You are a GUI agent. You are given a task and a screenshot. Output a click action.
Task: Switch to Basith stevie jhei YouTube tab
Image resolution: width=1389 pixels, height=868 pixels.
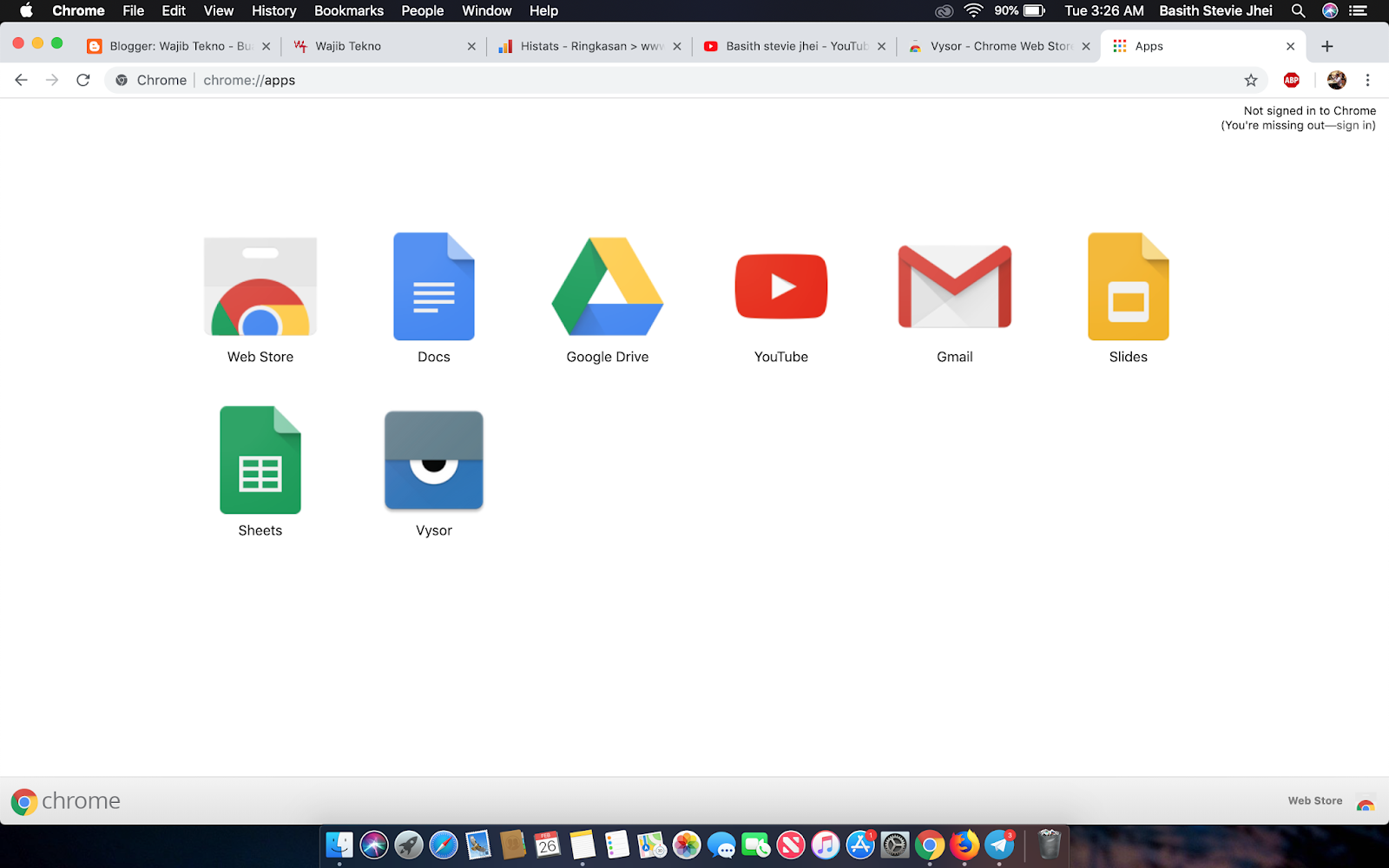point(794,46)
